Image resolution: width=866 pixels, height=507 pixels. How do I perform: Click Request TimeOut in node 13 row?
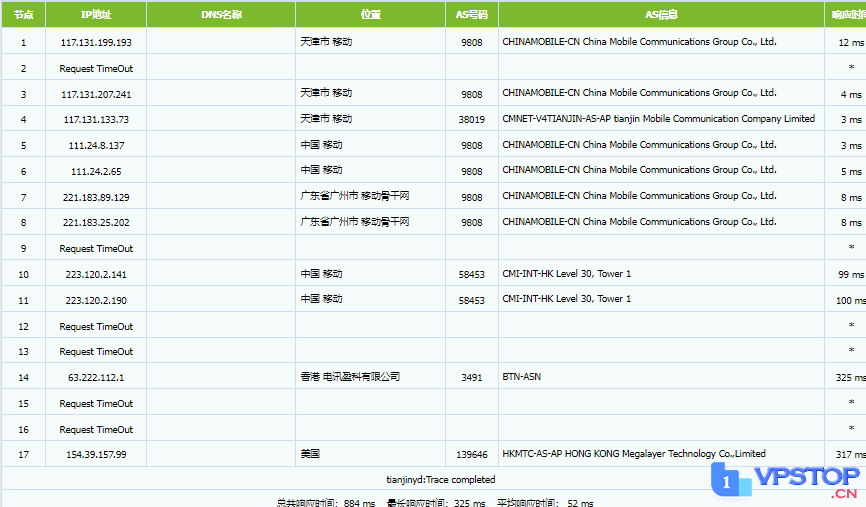coord(96,351)
